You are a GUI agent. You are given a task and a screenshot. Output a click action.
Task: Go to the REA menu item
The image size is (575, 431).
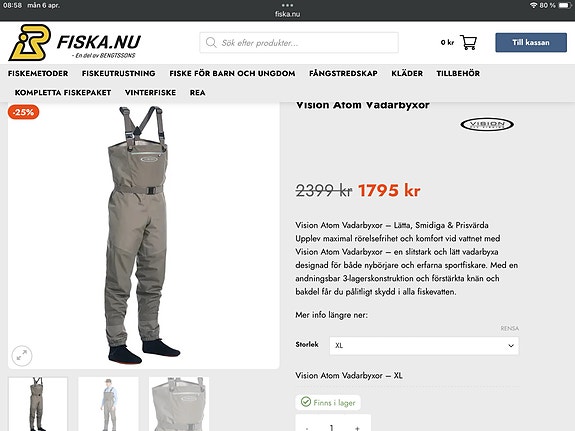click(x=197, y=93)
